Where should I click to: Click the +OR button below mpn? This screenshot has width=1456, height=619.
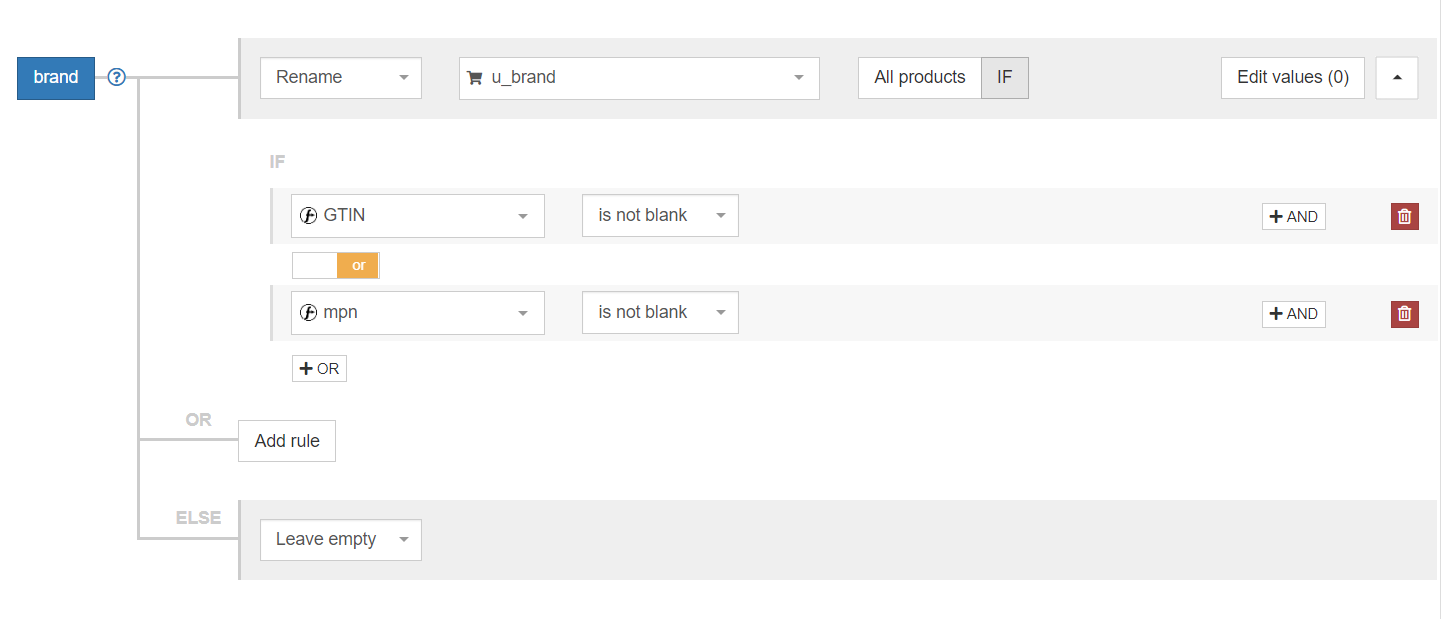(319, 368)
